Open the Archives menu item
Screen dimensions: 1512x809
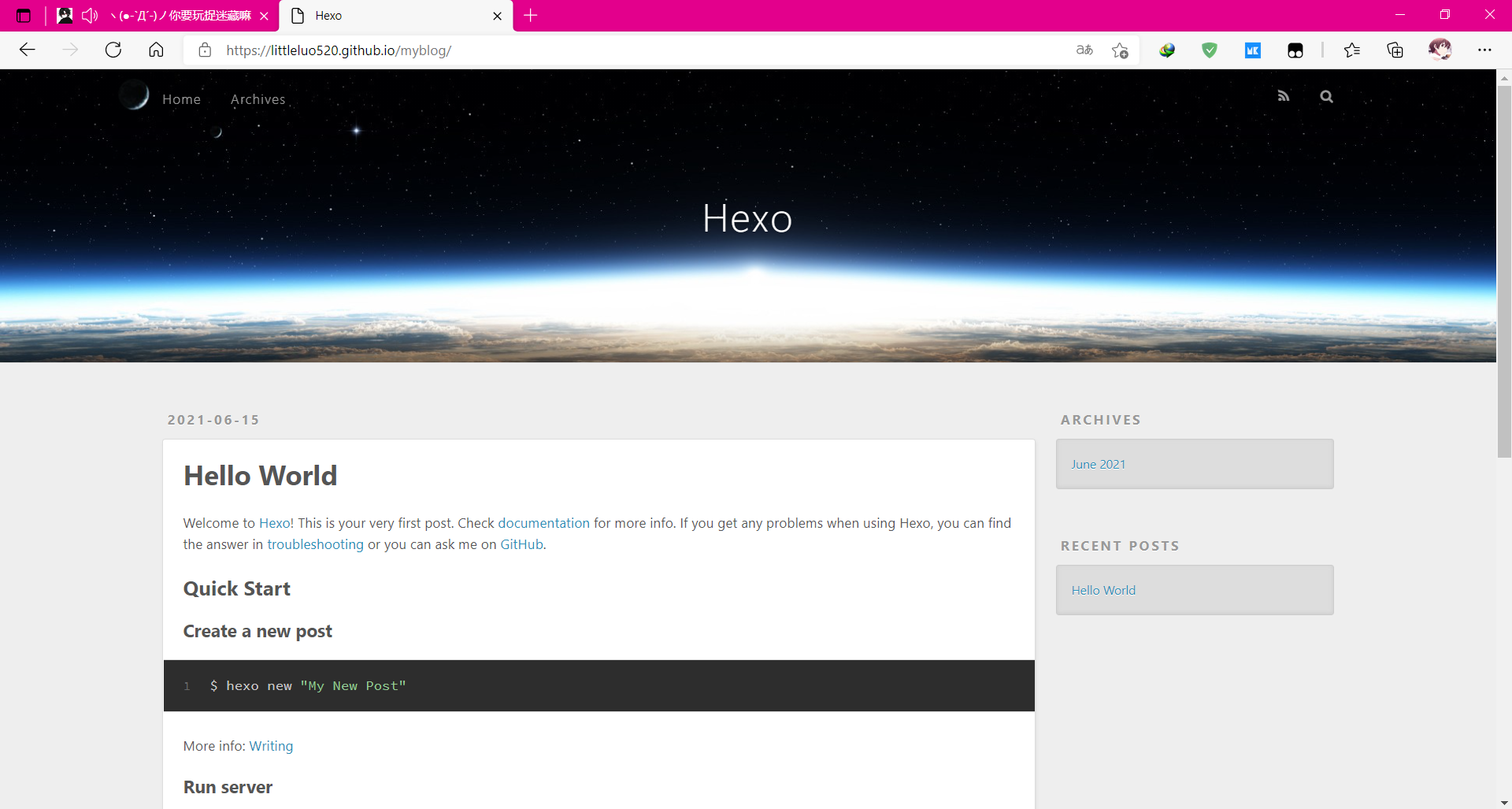(258, 99)
